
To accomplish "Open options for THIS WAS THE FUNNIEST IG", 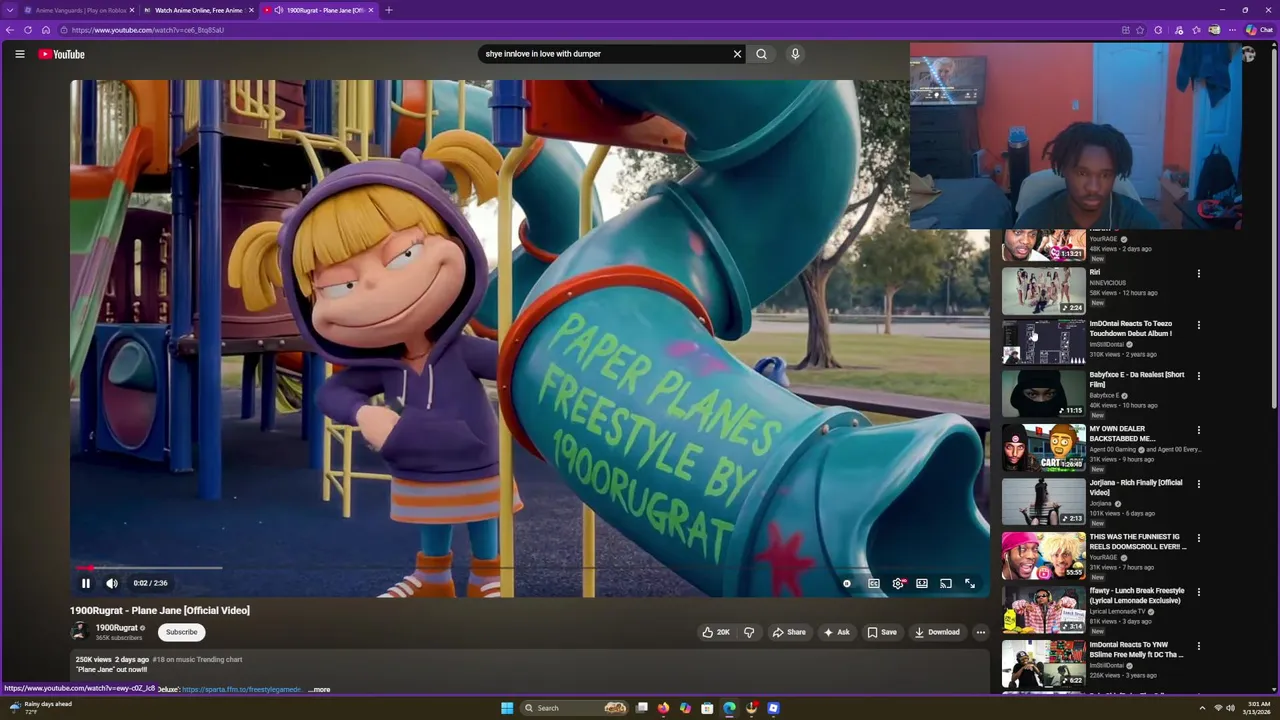I will click(1198, 538).
